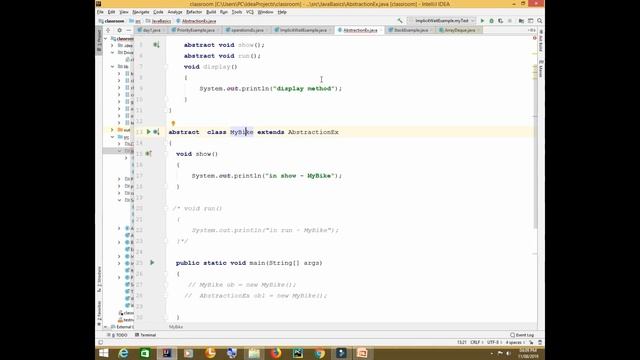640x360 pixels.
Task: Open the 4 spaces indent selector
Action: tap(515, 342)
